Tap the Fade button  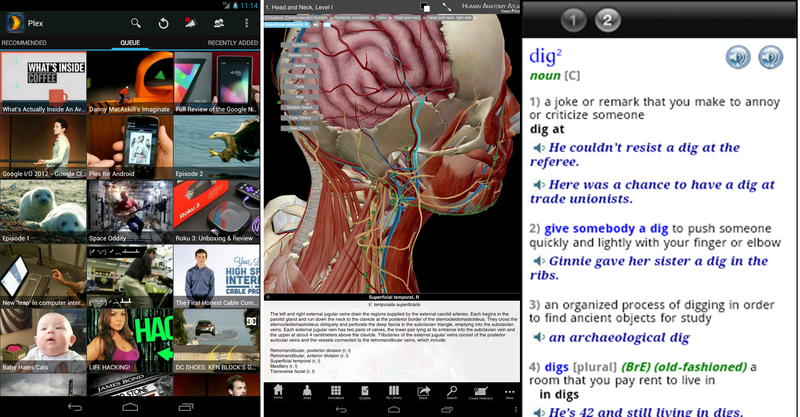coord(300,87)
